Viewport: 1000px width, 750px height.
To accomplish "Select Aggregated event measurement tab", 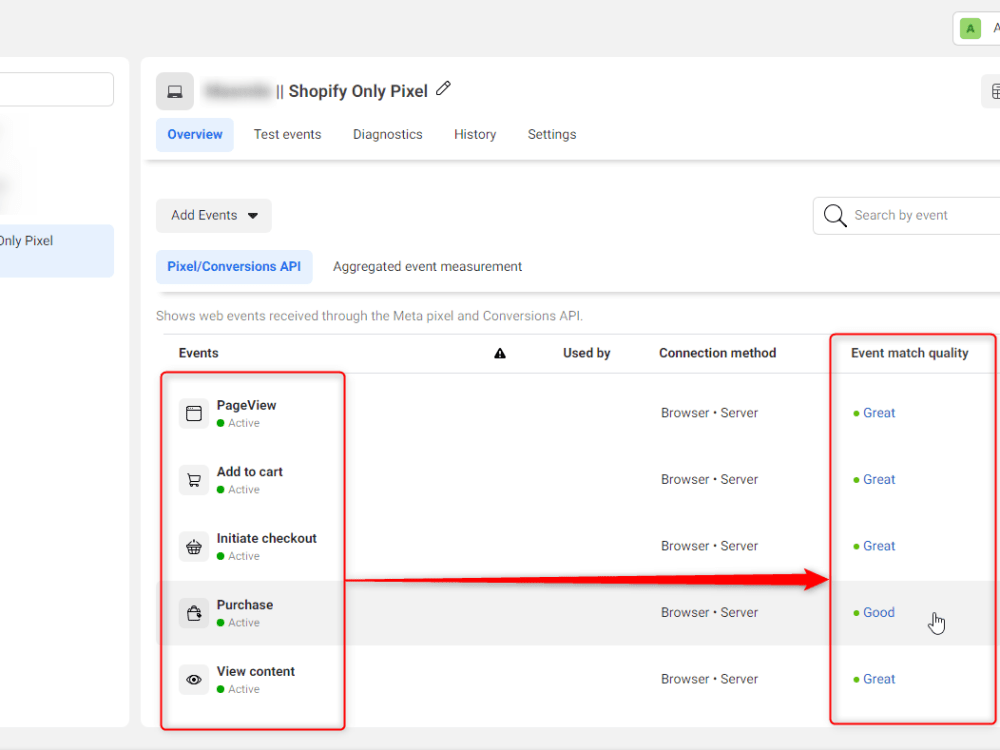I will (x=427, y=267).
